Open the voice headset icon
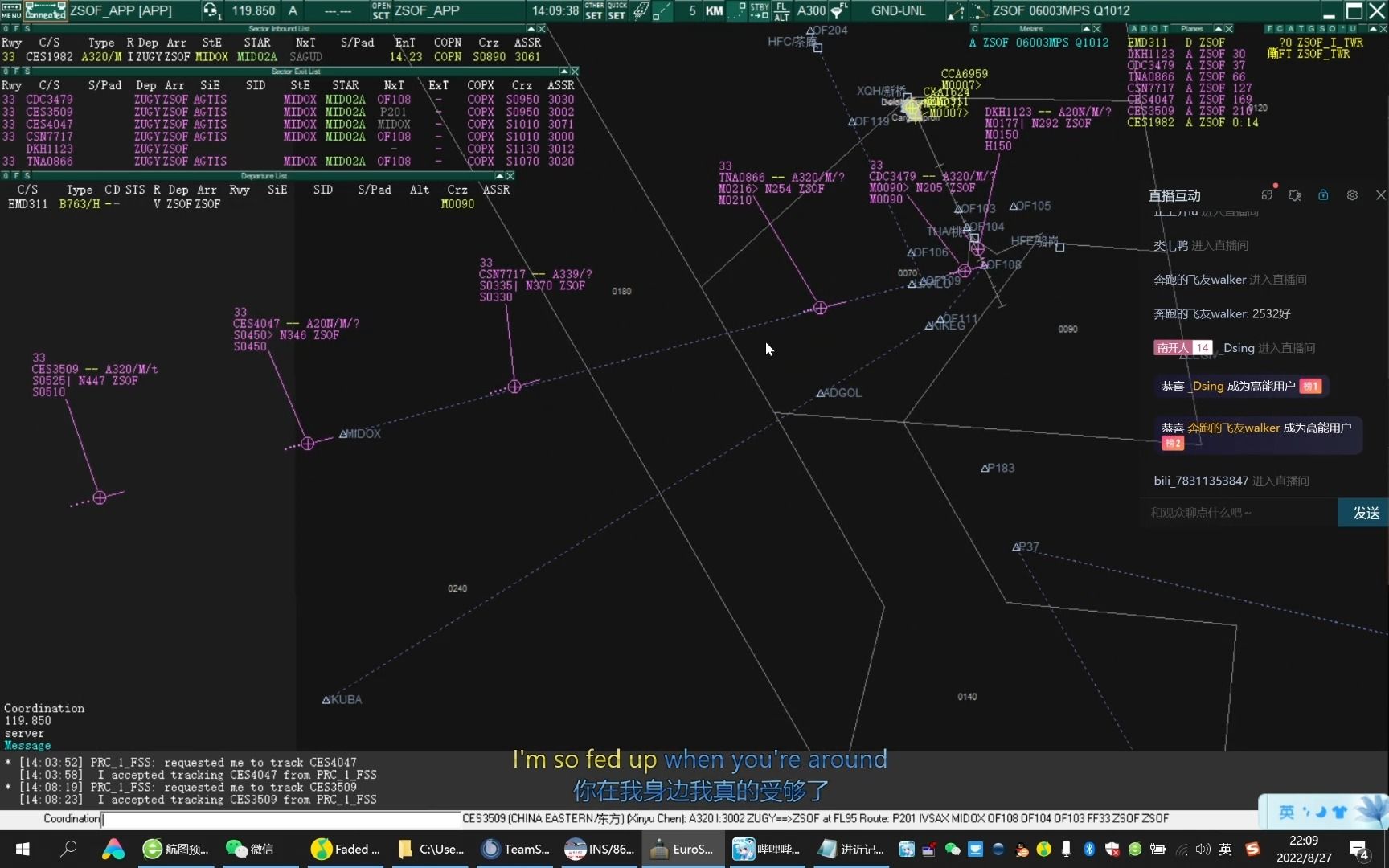Viewport: 1389px width, 868px height. 211,10
